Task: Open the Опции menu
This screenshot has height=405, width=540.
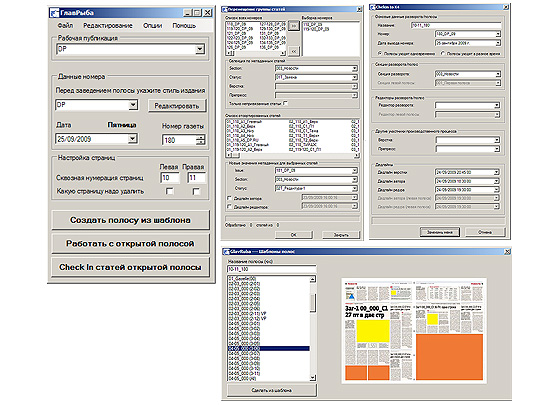Action: click(153, 25)
